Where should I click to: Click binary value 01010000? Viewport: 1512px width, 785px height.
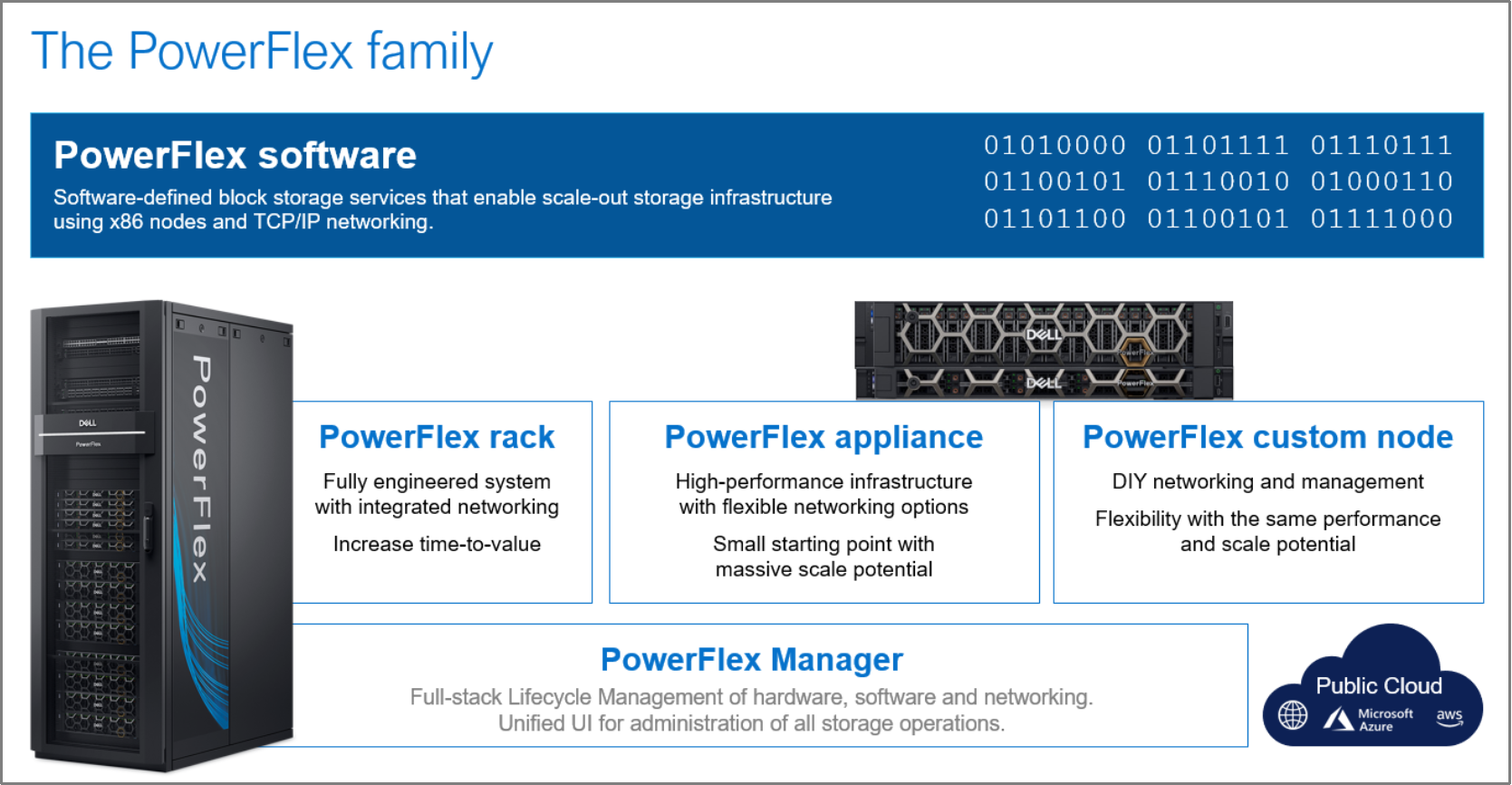(x=1055, y=145)
